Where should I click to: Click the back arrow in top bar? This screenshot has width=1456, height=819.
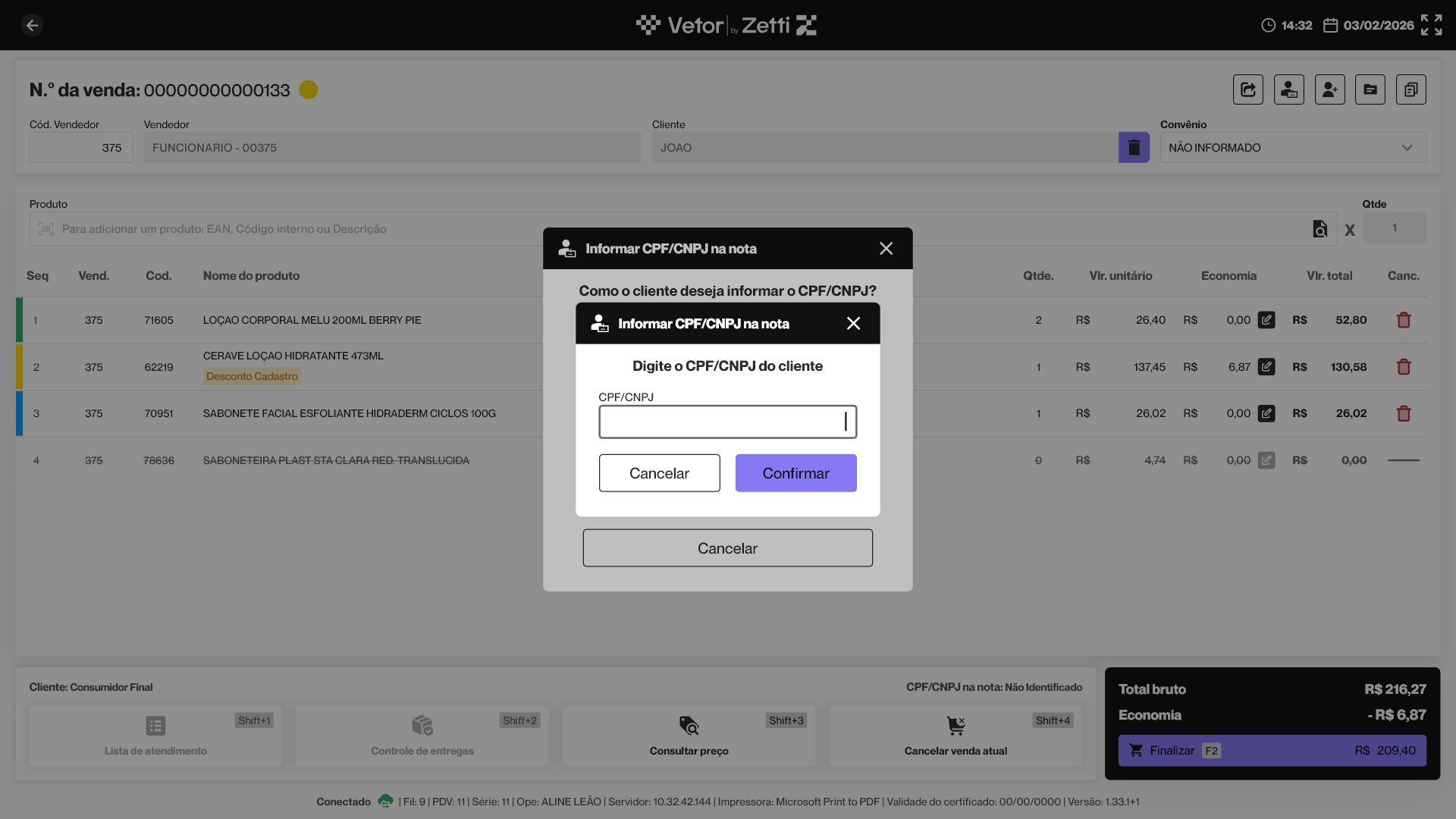[x=32, y=25]
